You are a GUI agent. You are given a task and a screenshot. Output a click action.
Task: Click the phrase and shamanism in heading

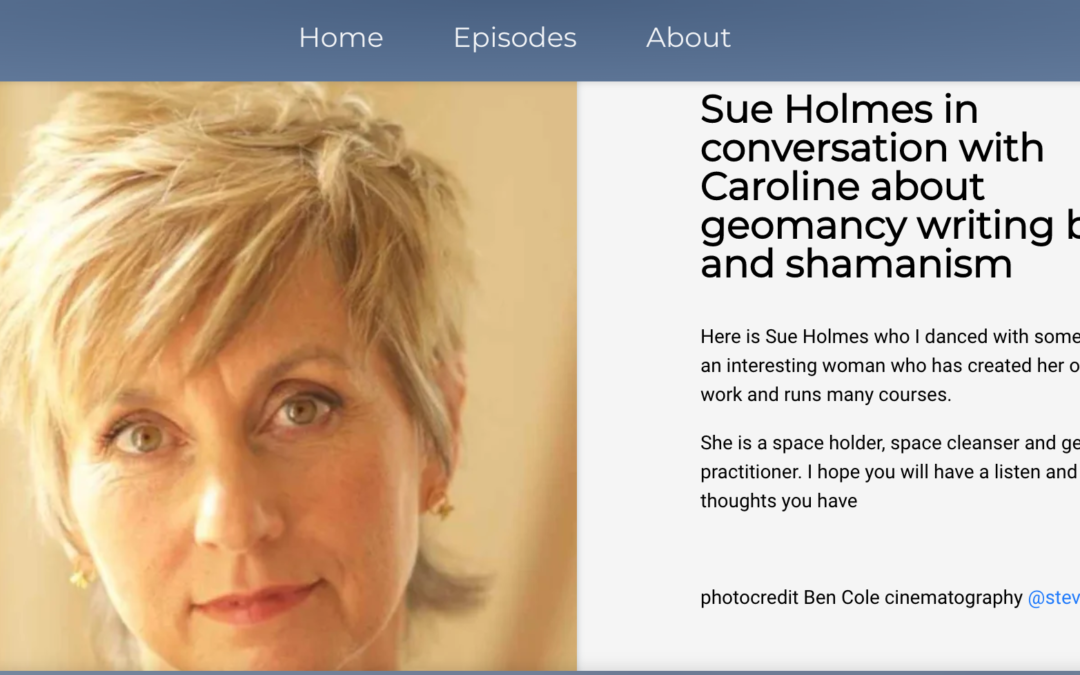(855, 263)
